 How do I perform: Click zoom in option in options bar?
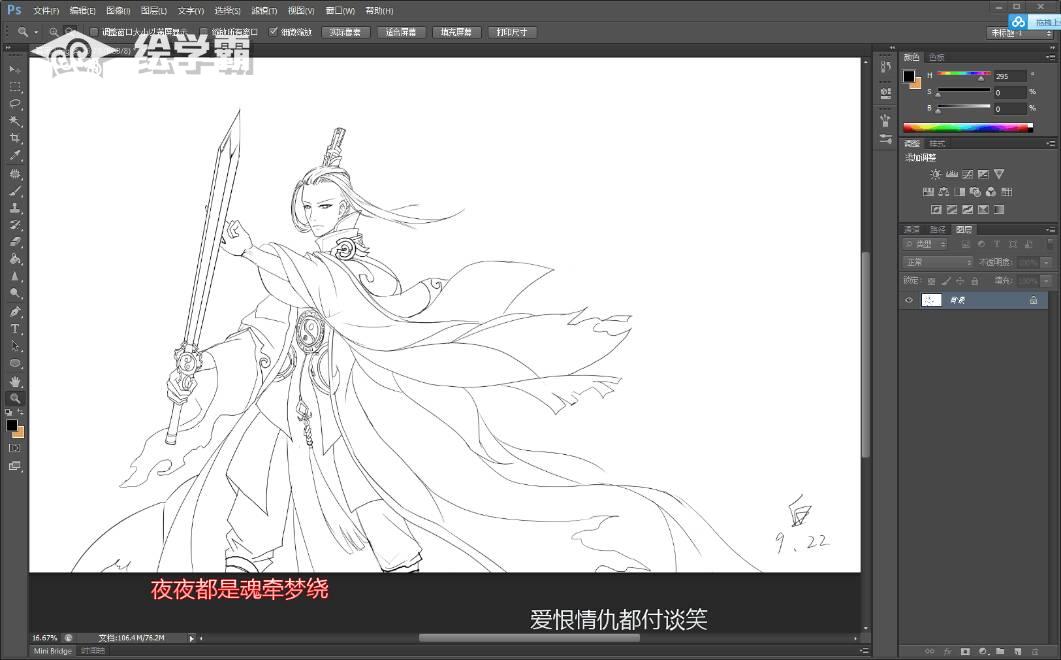click(53, 32)
